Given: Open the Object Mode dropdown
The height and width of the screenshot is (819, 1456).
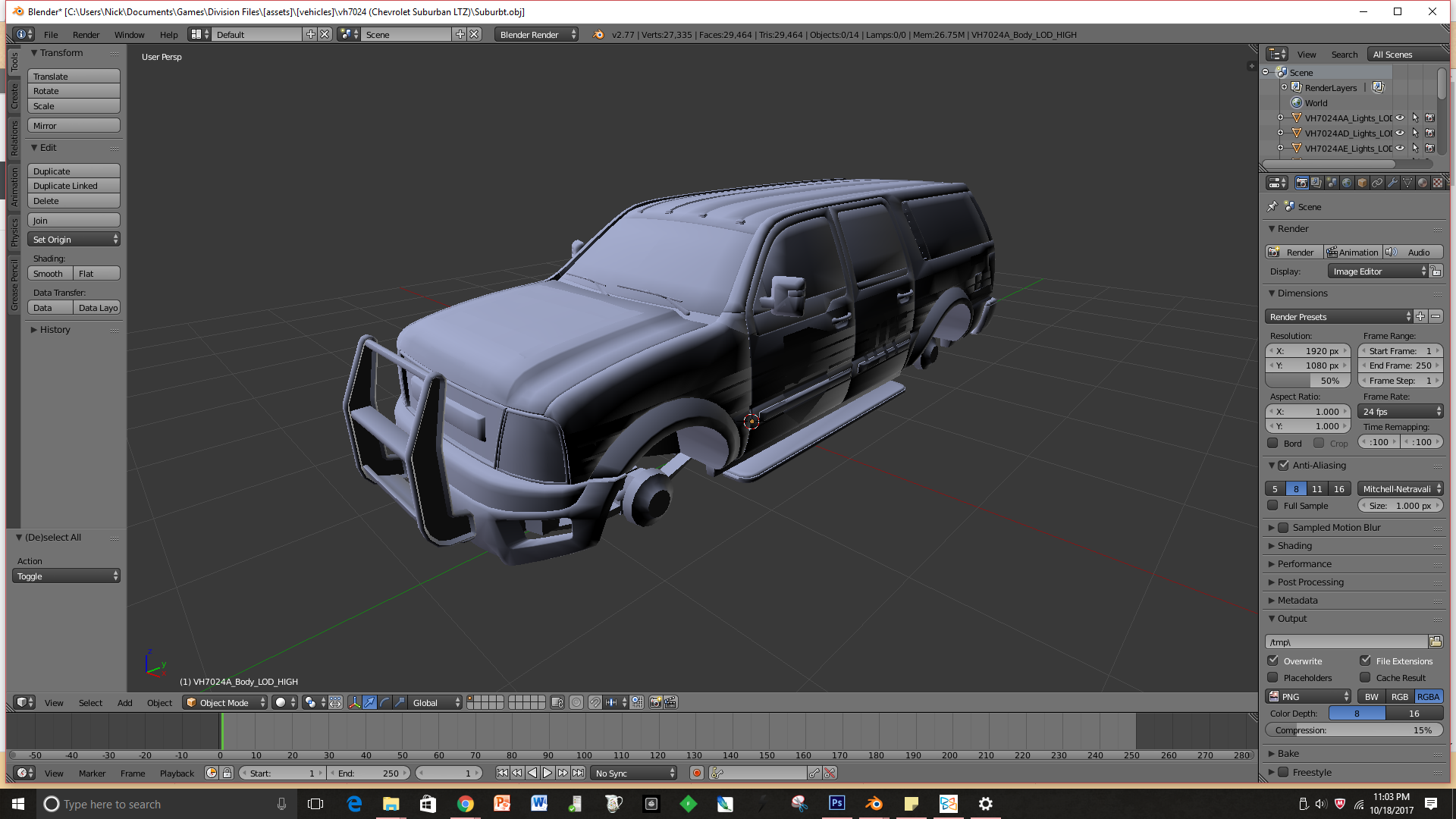Looking at the screenshot, I should [x=225, y=702].
